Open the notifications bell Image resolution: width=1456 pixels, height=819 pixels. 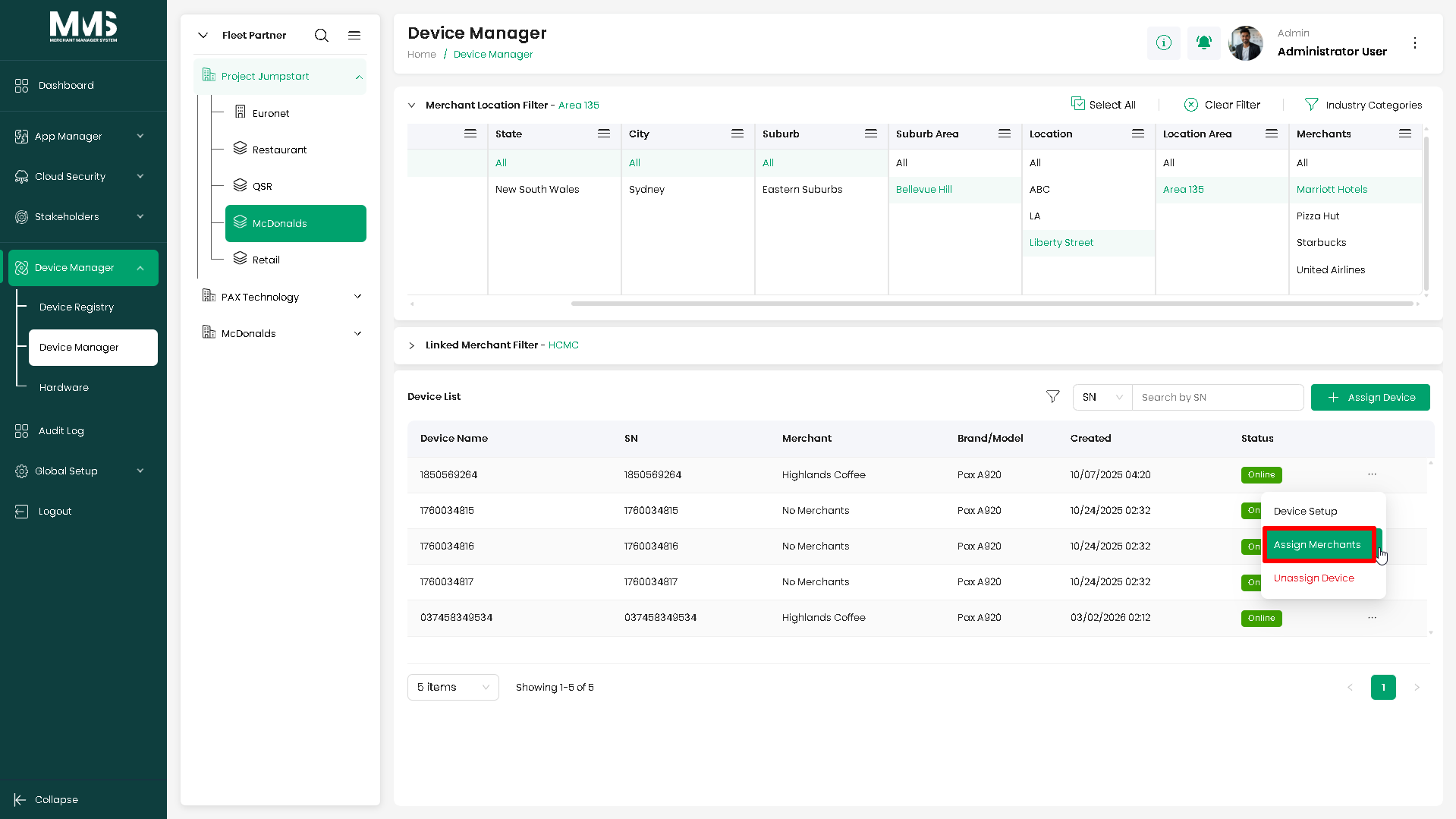coord(1203,43)
